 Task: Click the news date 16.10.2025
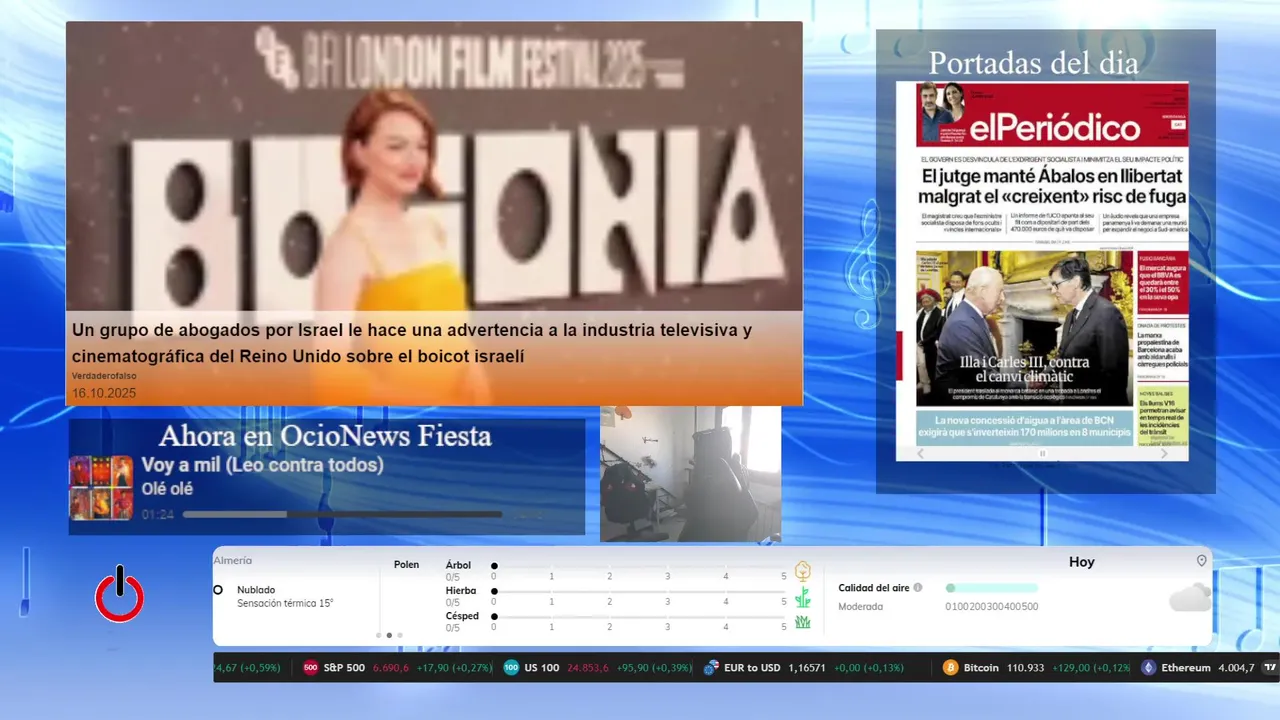(104, 393)
